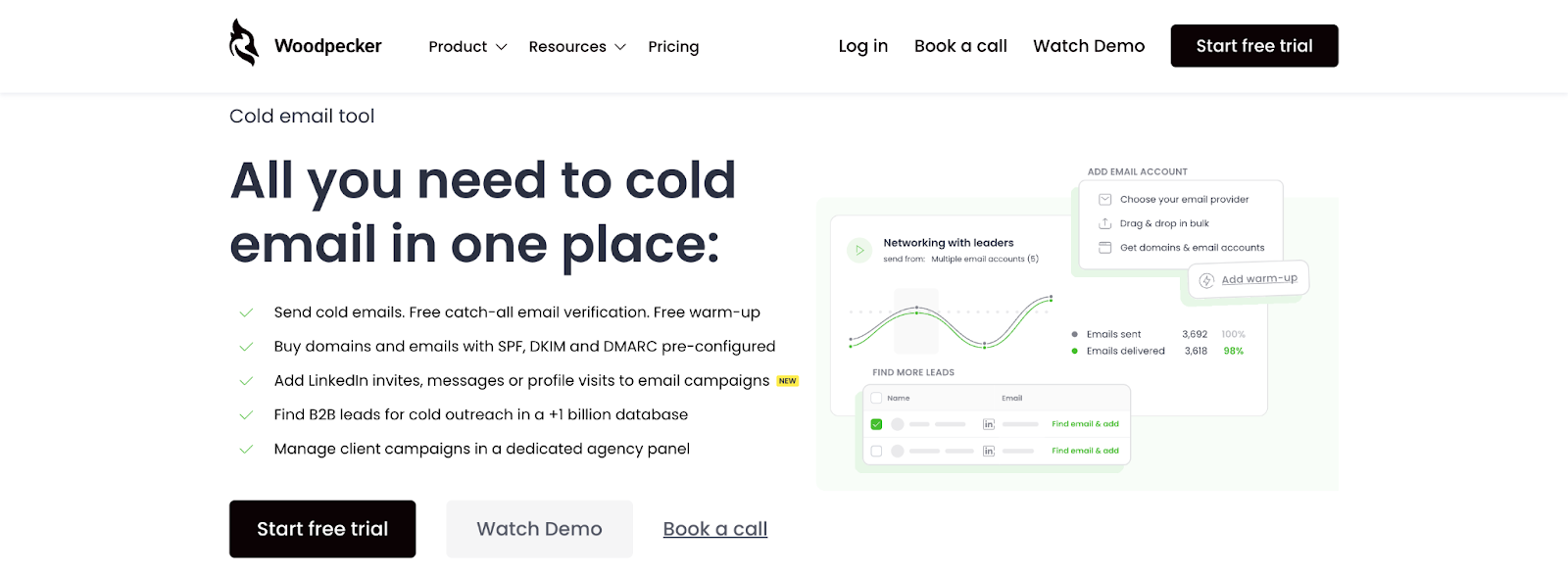Toggle the select-all checkbox beside the Name header
Image resolution: width=1568 pixels, height=575 pixels.
pyautogui.click(x=876, y=398)
